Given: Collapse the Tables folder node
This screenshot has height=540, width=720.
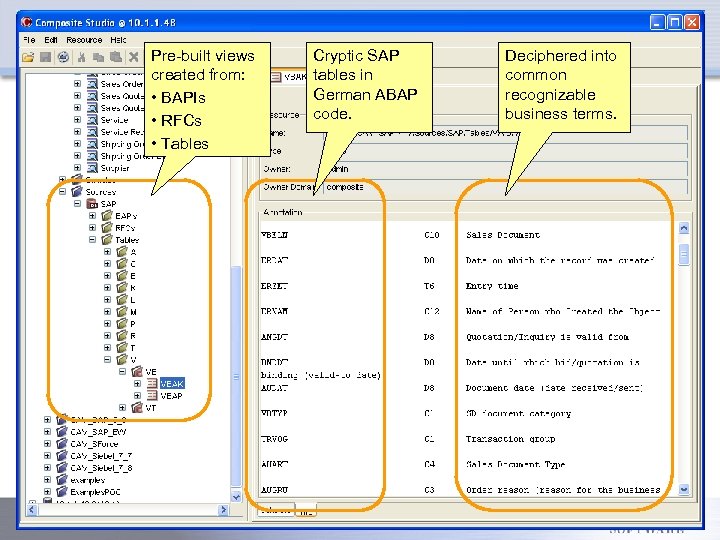Looking at the screenshot, I should pyautogui.click(x=92, y=239).
